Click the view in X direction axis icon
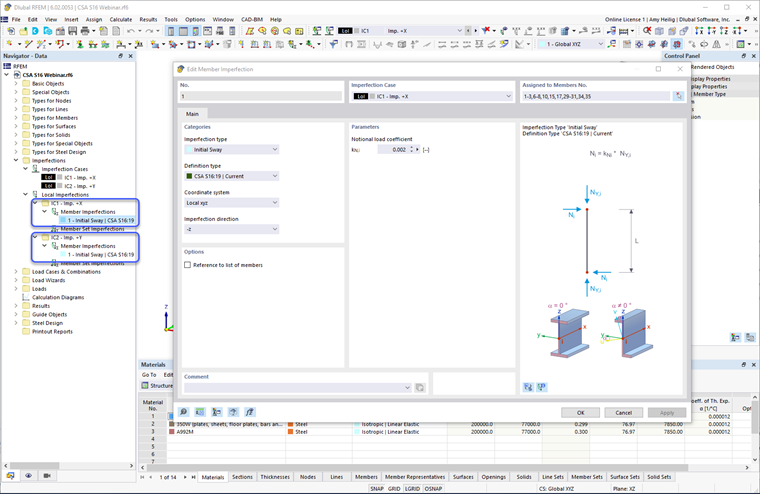Screen dimensions: 760x494 tap(699, 31)
